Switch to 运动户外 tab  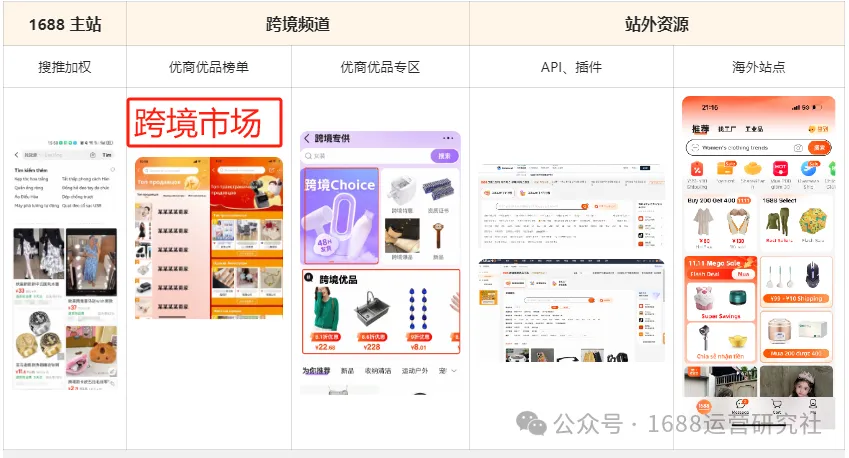pyautogui.click(x=415, y=371)
